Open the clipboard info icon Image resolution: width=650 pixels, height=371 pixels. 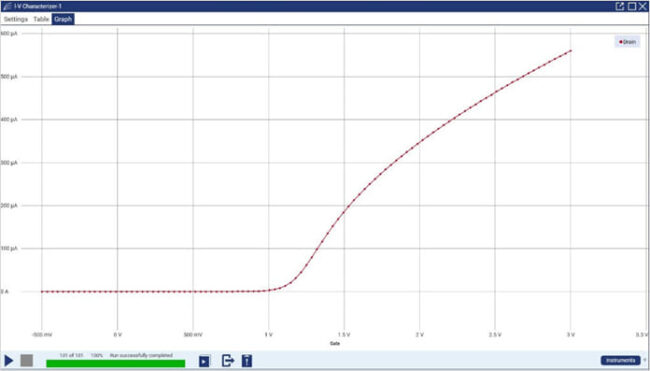(247, 361)
